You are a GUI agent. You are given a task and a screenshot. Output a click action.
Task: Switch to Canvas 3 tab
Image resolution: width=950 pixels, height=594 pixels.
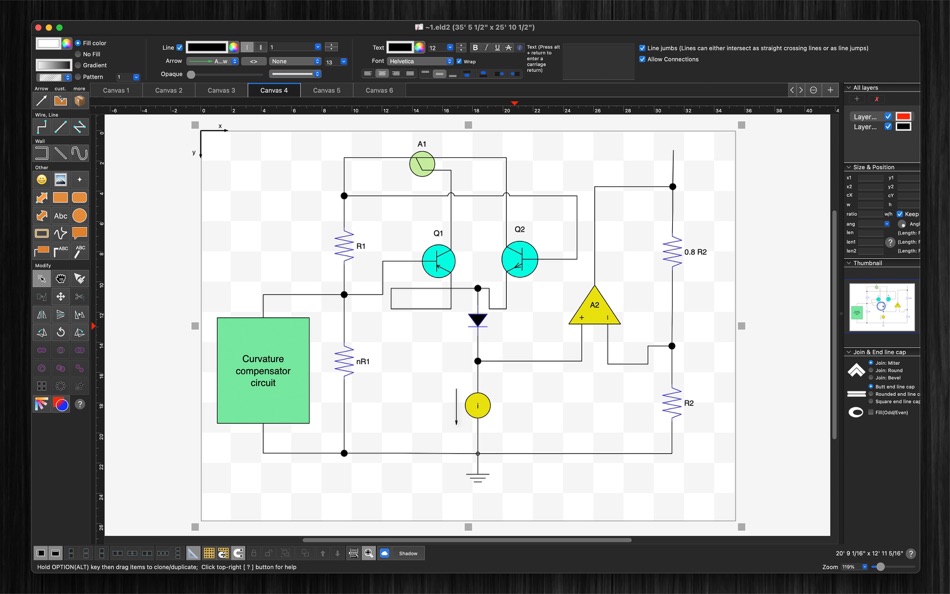[221, 90]
